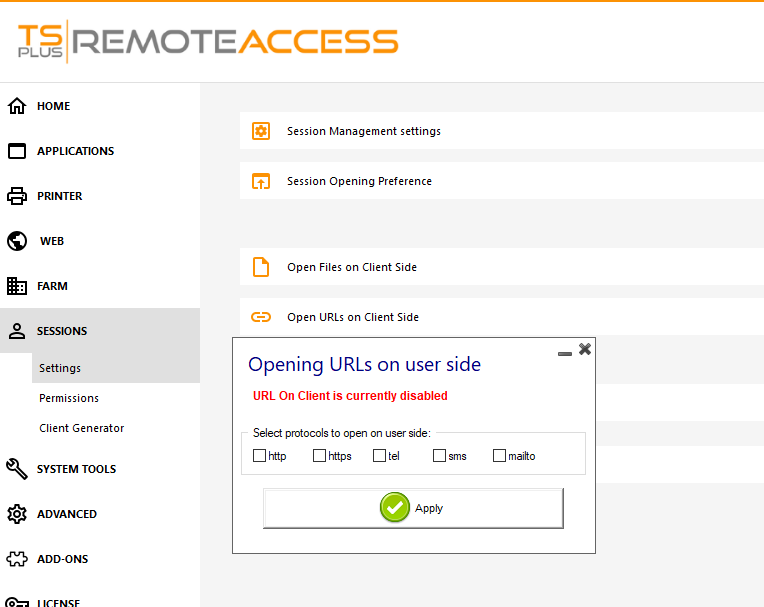Open the Permissions submenu item
This screenshot has height=607, width=764.
coord(69,398)
